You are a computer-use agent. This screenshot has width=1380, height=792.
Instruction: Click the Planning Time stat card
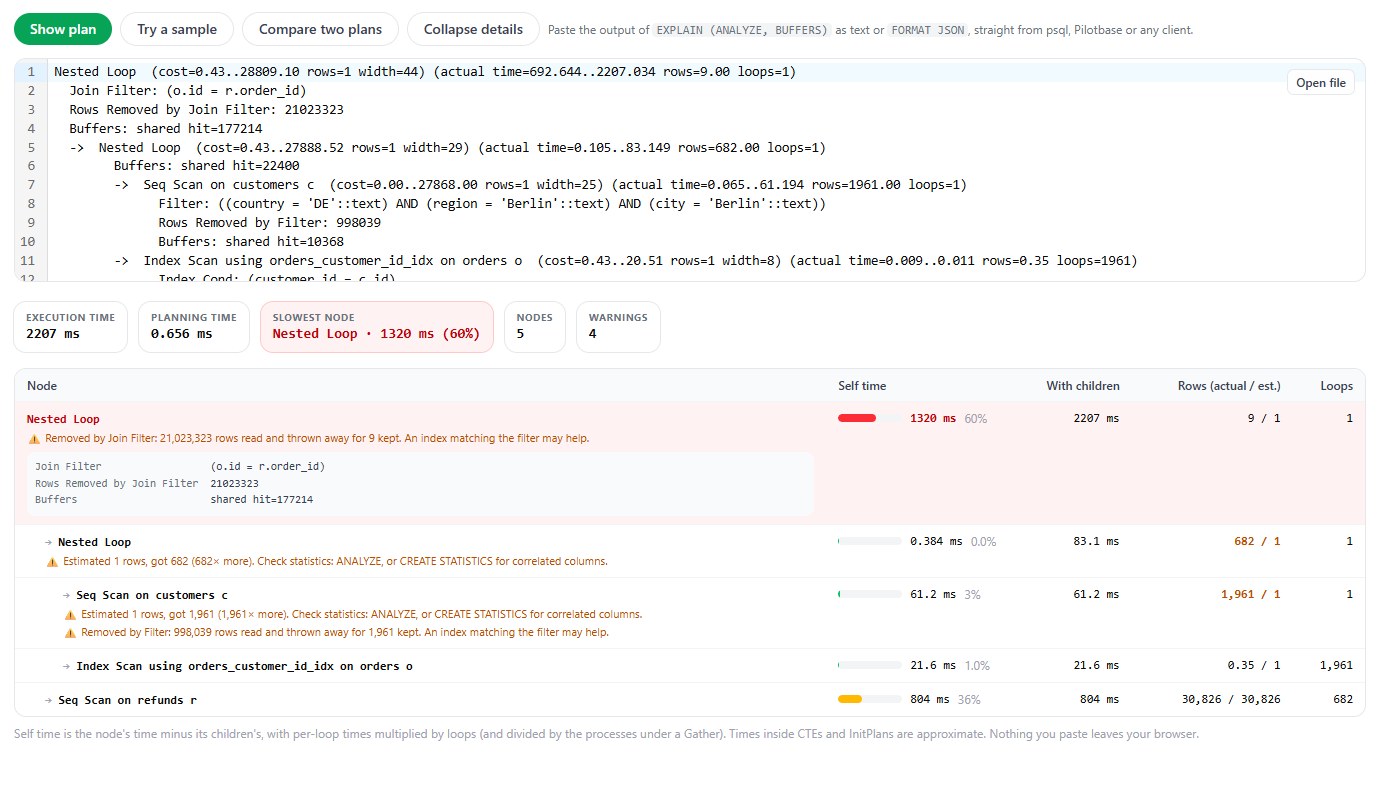tap(194, 327)
